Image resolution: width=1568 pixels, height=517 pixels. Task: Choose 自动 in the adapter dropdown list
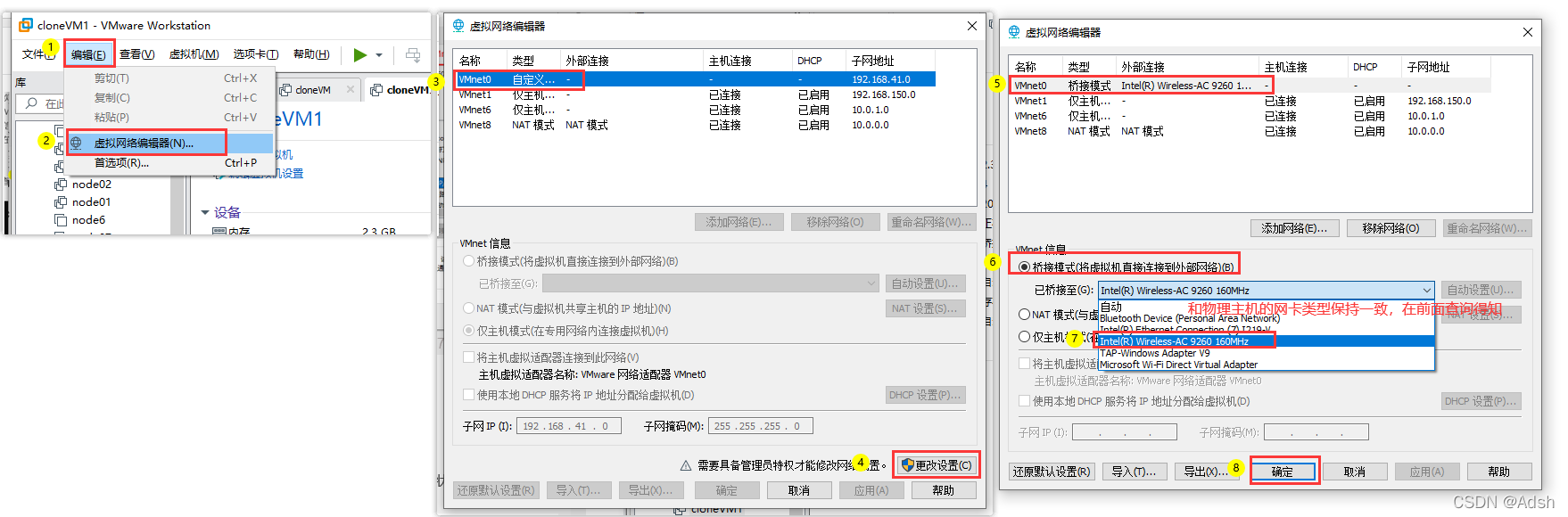point(1267,307)
